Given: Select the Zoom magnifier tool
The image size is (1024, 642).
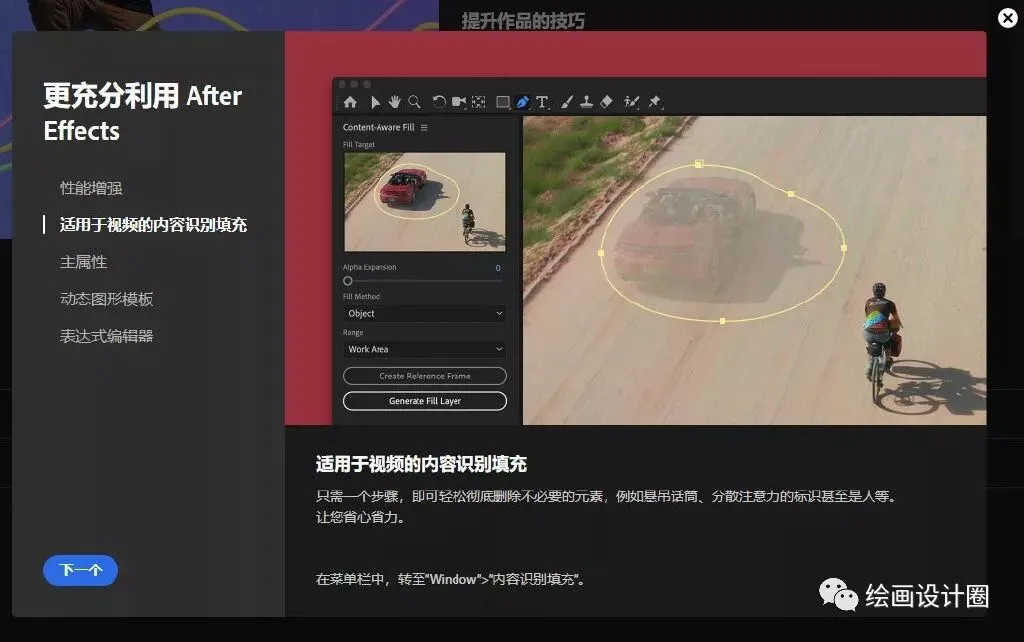Looking at the screenshot, I should pos(414,102).
